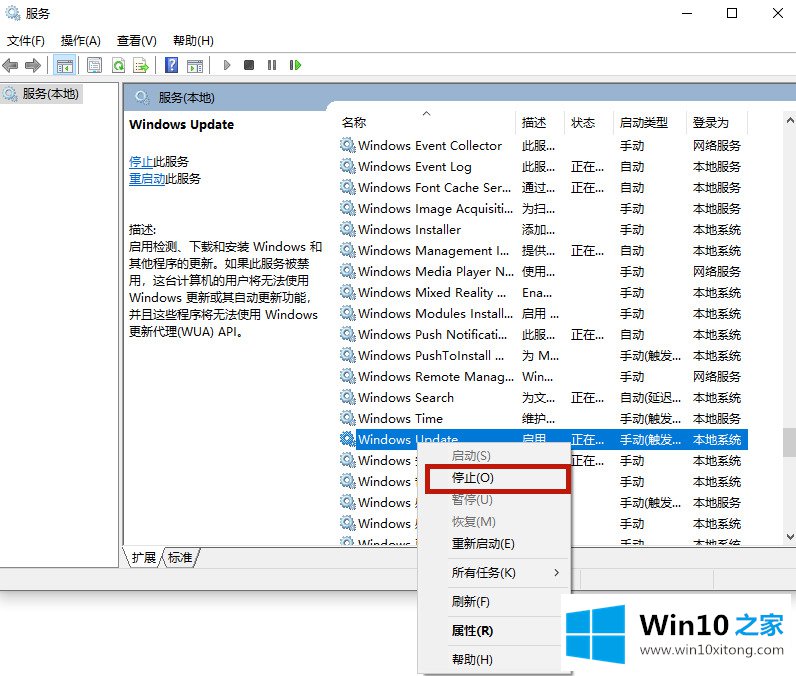Click the scrollbar up arrow
The width and height of the screenshot is (796, 676).
coord(789,120)
